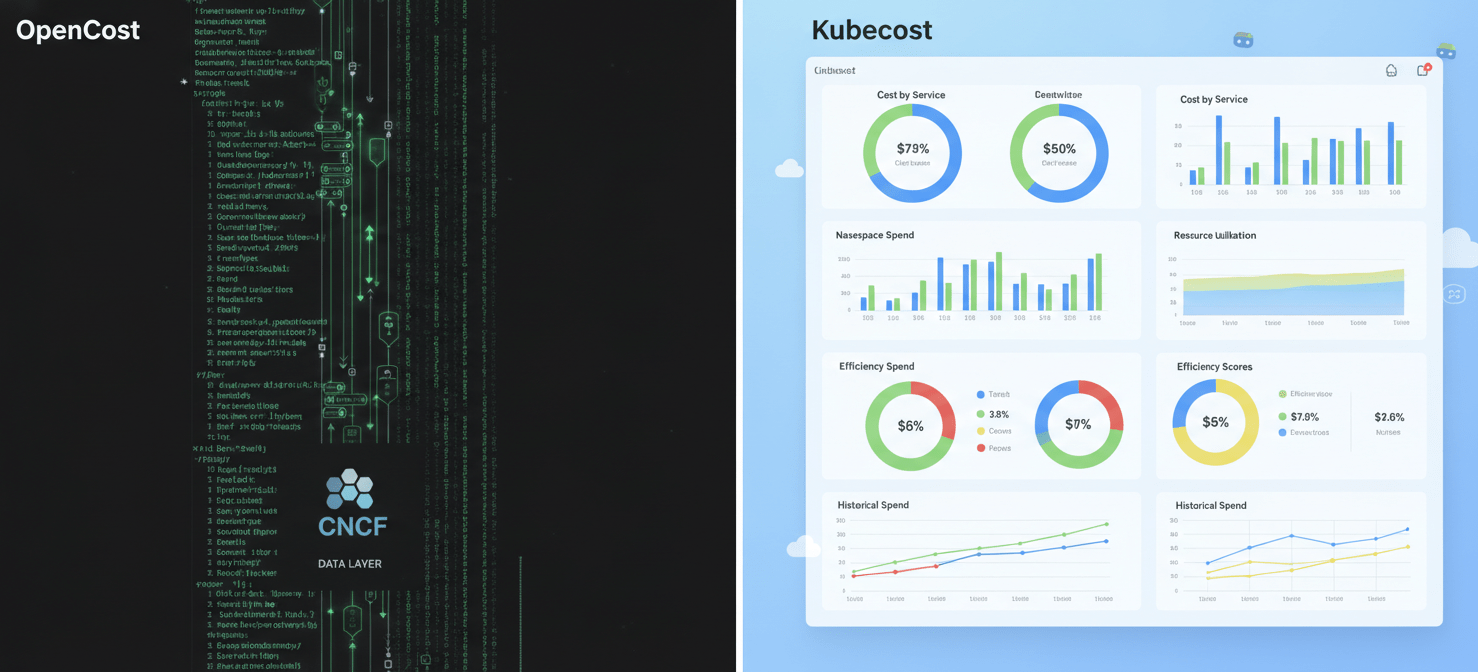Viewport: 1478px width, 672px height.
Task: Click the Resource Utilization area chart
Action: click(1293, 291)
